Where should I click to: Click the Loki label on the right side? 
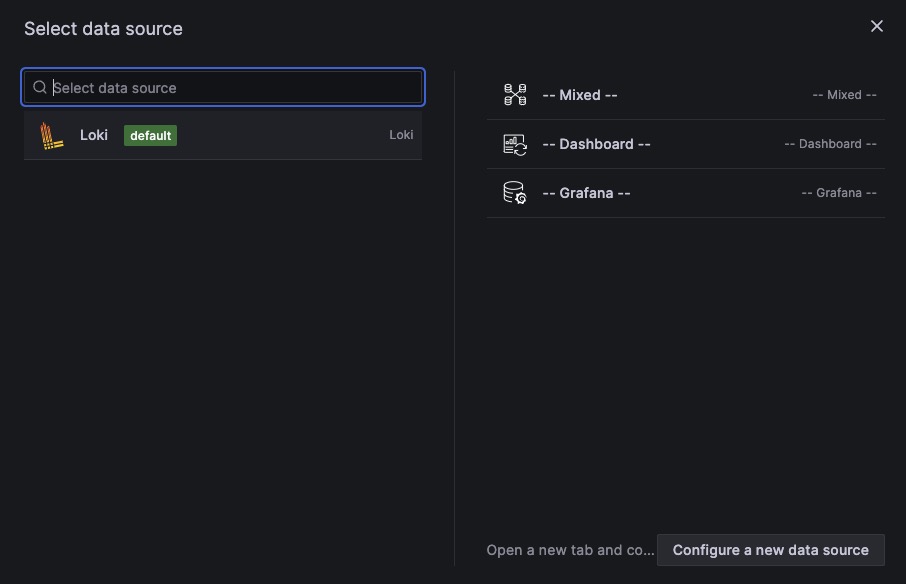401,134
